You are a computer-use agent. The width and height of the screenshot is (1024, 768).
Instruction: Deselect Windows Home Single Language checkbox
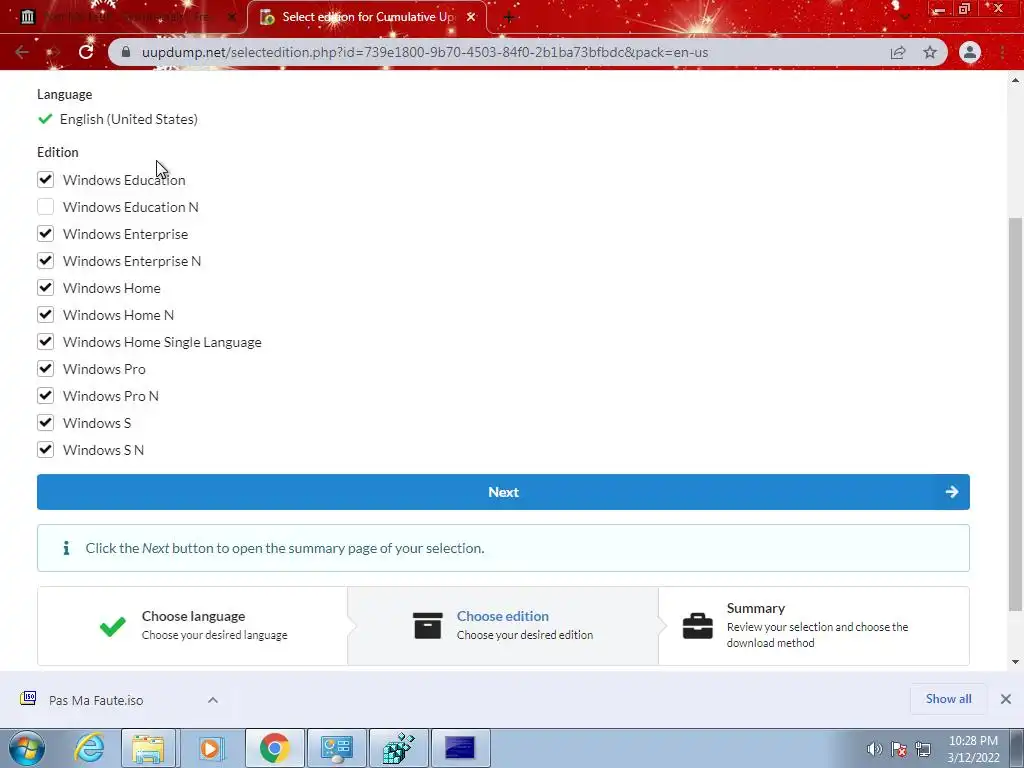pos(45,342)
